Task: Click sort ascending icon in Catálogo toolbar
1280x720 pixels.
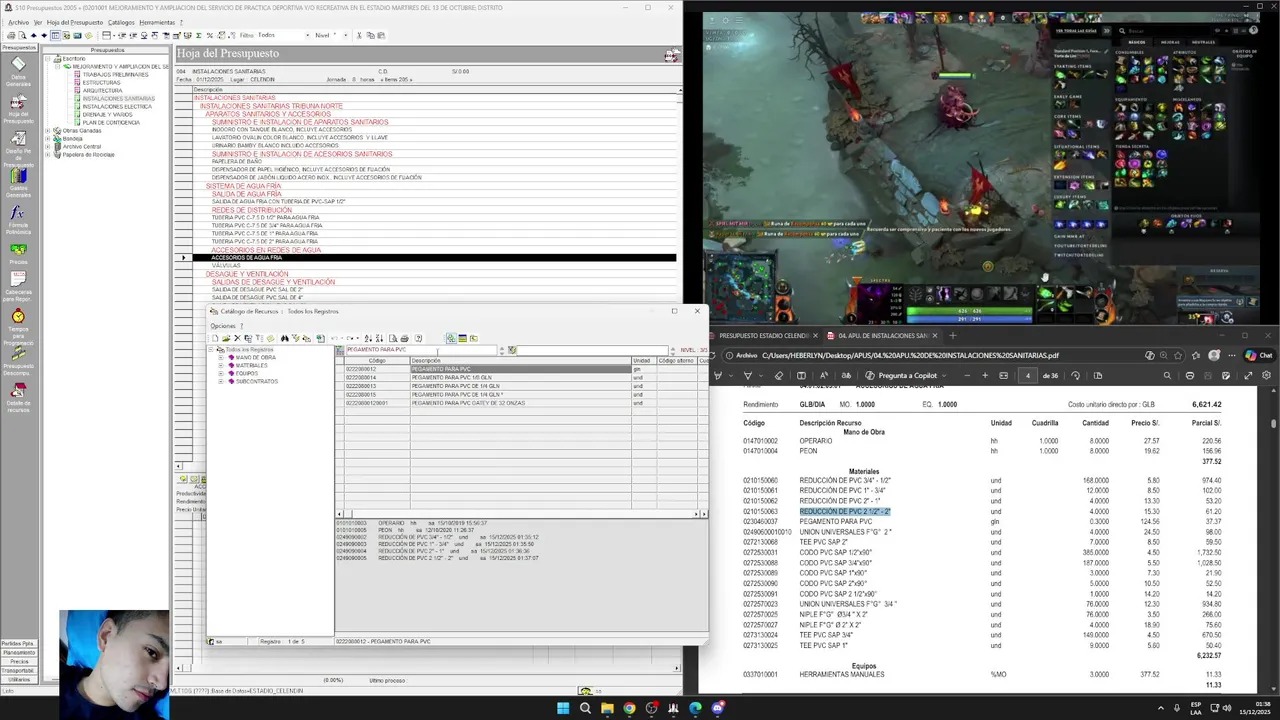Action: point(367,338)
